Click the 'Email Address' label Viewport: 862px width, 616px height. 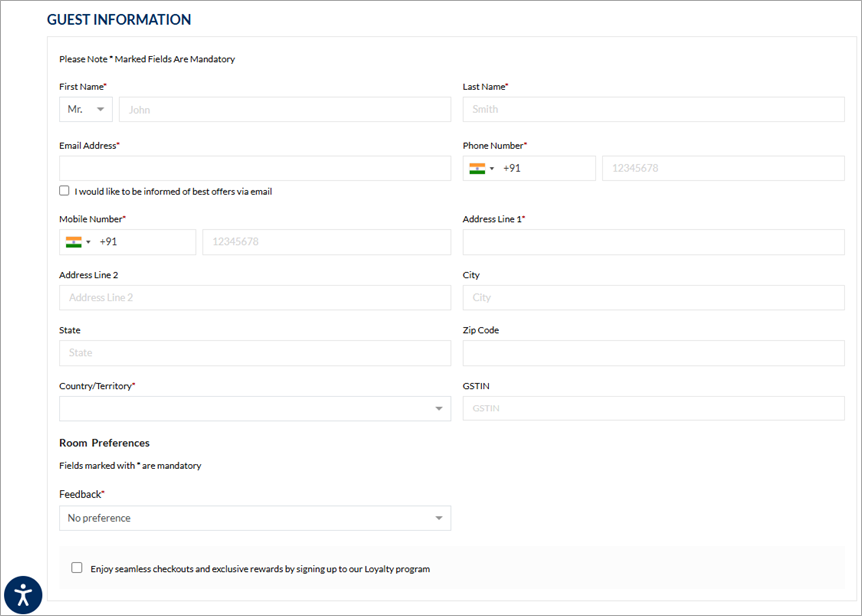[x=89, y=146]
